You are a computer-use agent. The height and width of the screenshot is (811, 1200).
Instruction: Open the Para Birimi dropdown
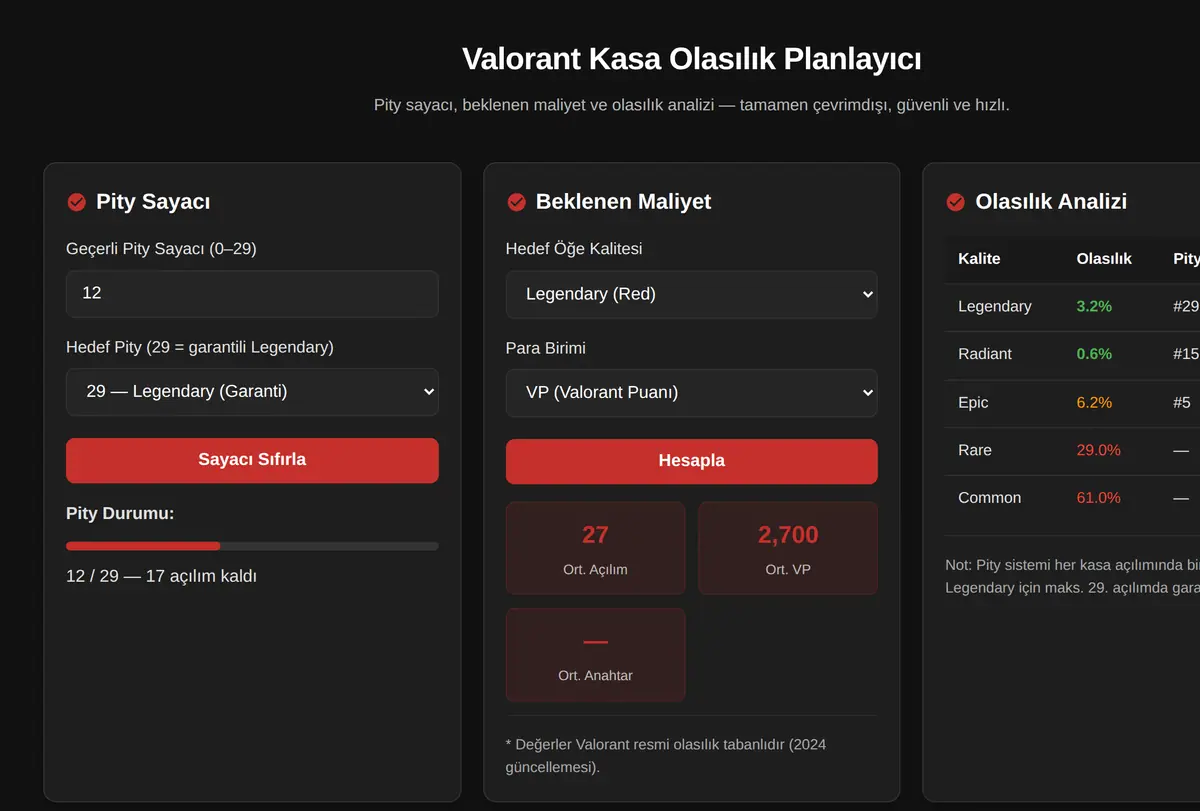[x=691, y=393]
